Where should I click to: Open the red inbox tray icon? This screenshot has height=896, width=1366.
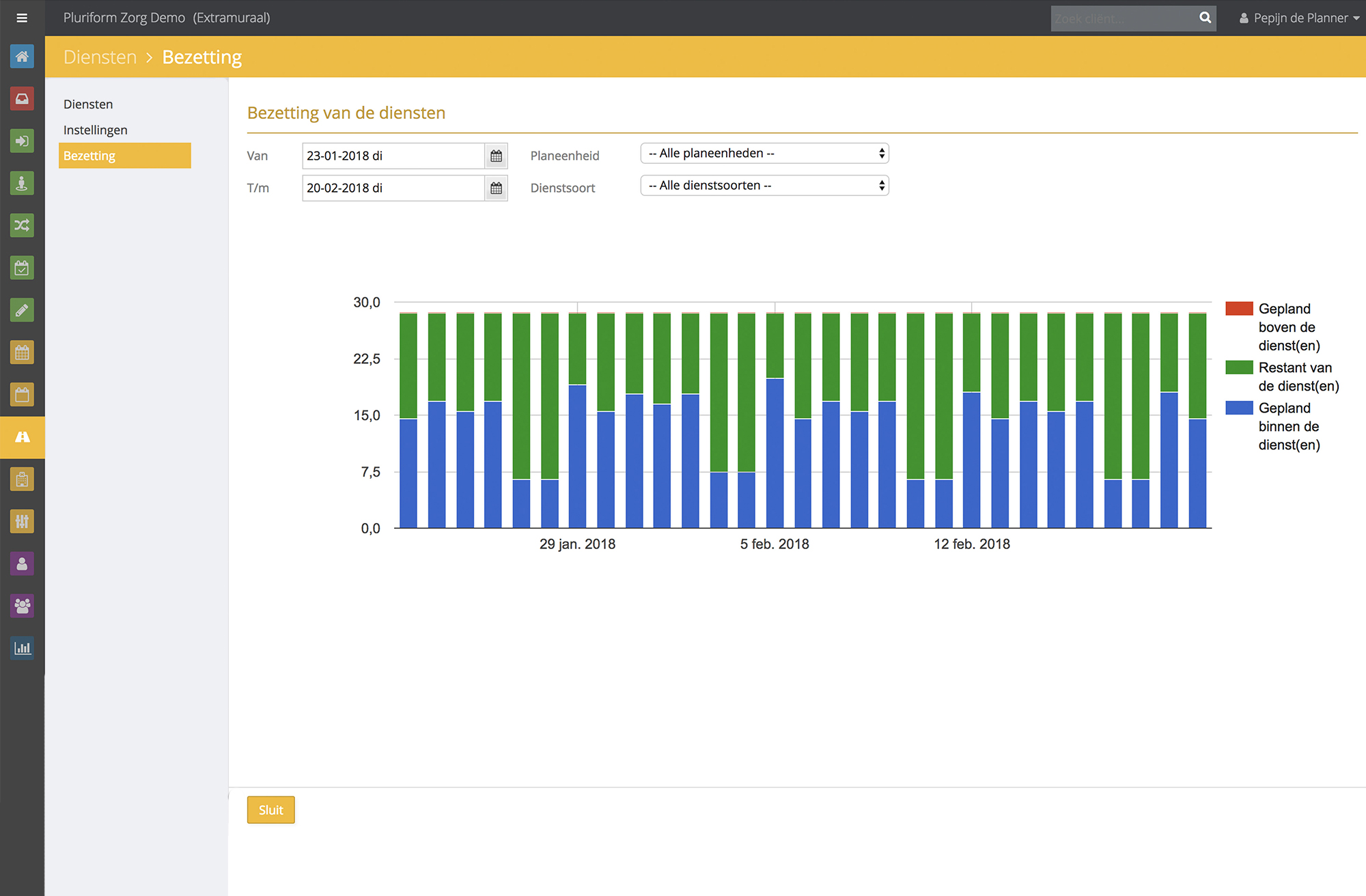pyautogui.click(x=22, y=98)
